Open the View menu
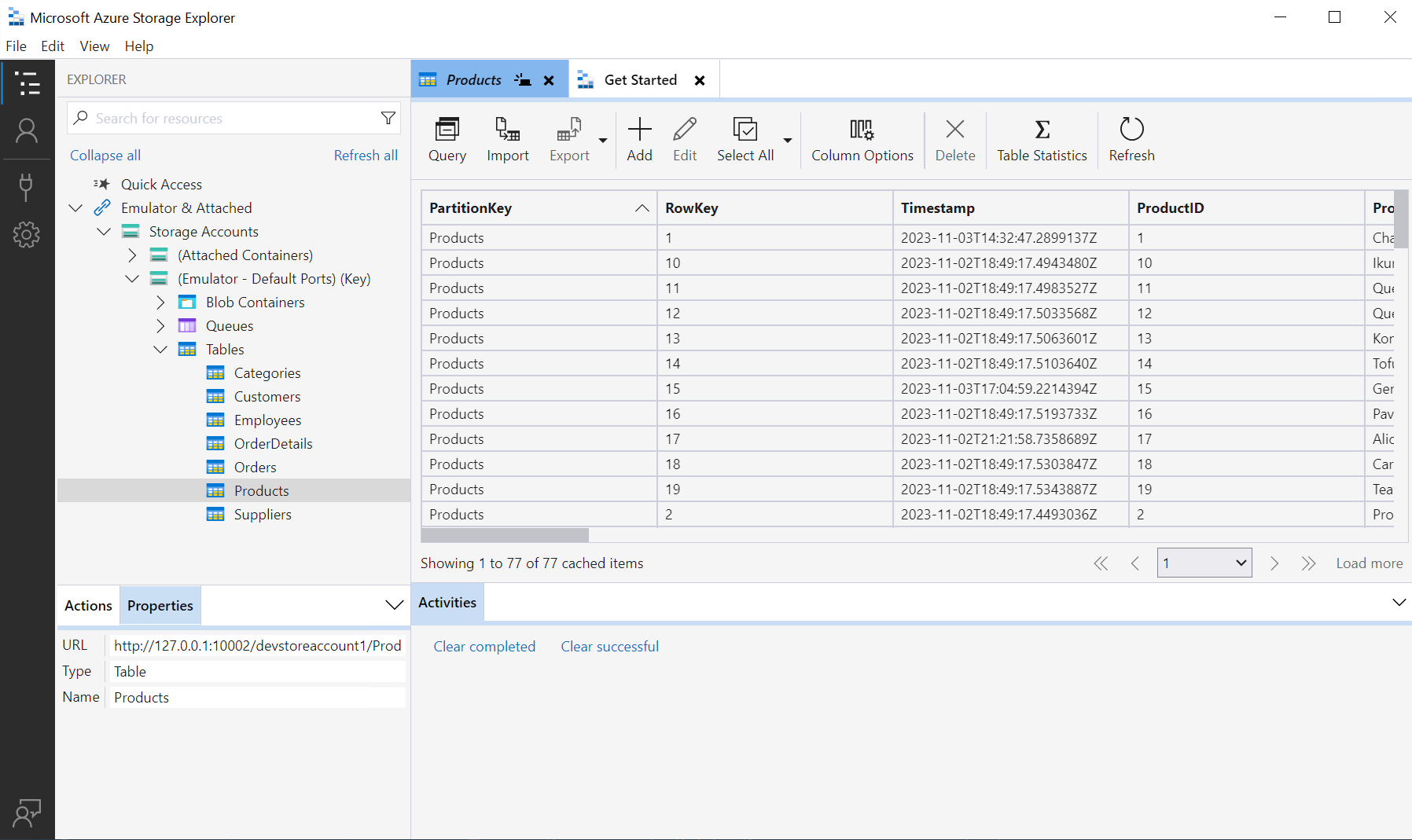The image size is (1412, 840). 94,46
